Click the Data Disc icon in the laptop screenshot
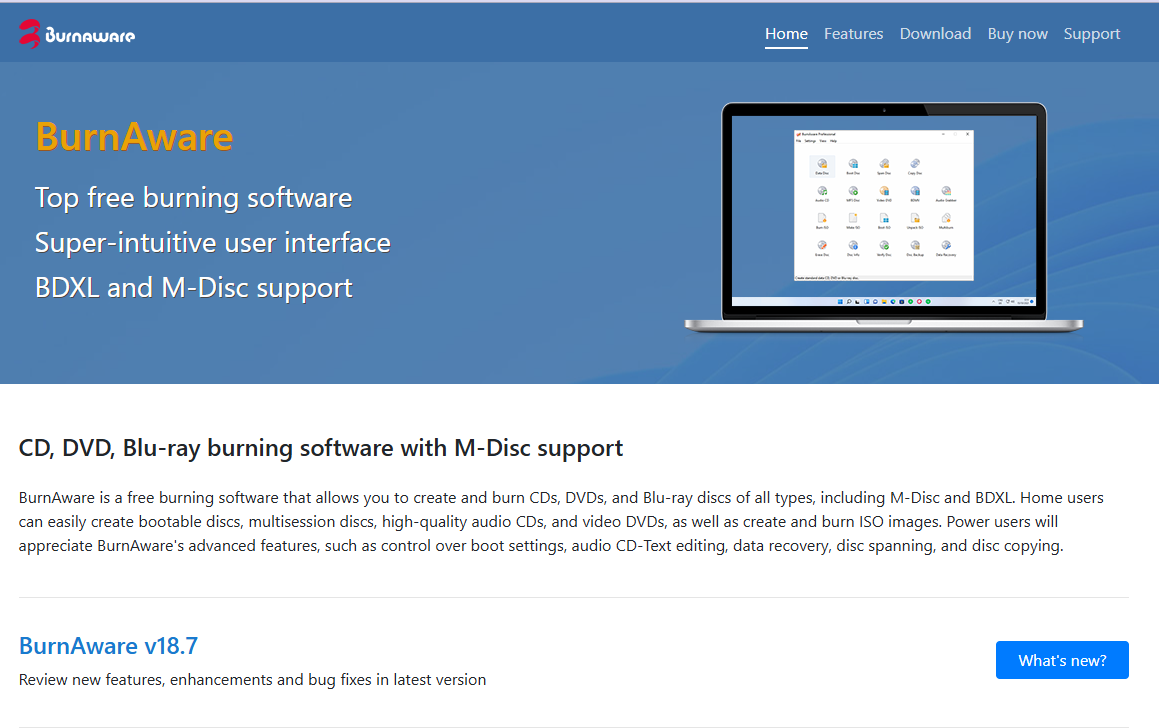 (x=822, y=165)
